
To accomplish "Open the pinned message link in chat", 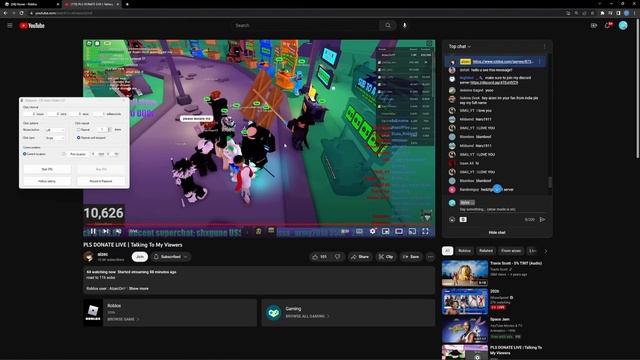I will (503, 62).
